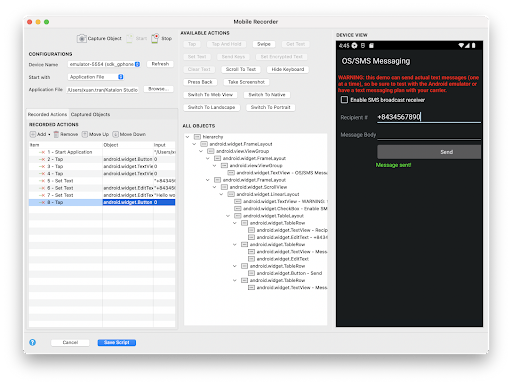
Task: Click the Move Down arrow icon
Action: [115, 134]
